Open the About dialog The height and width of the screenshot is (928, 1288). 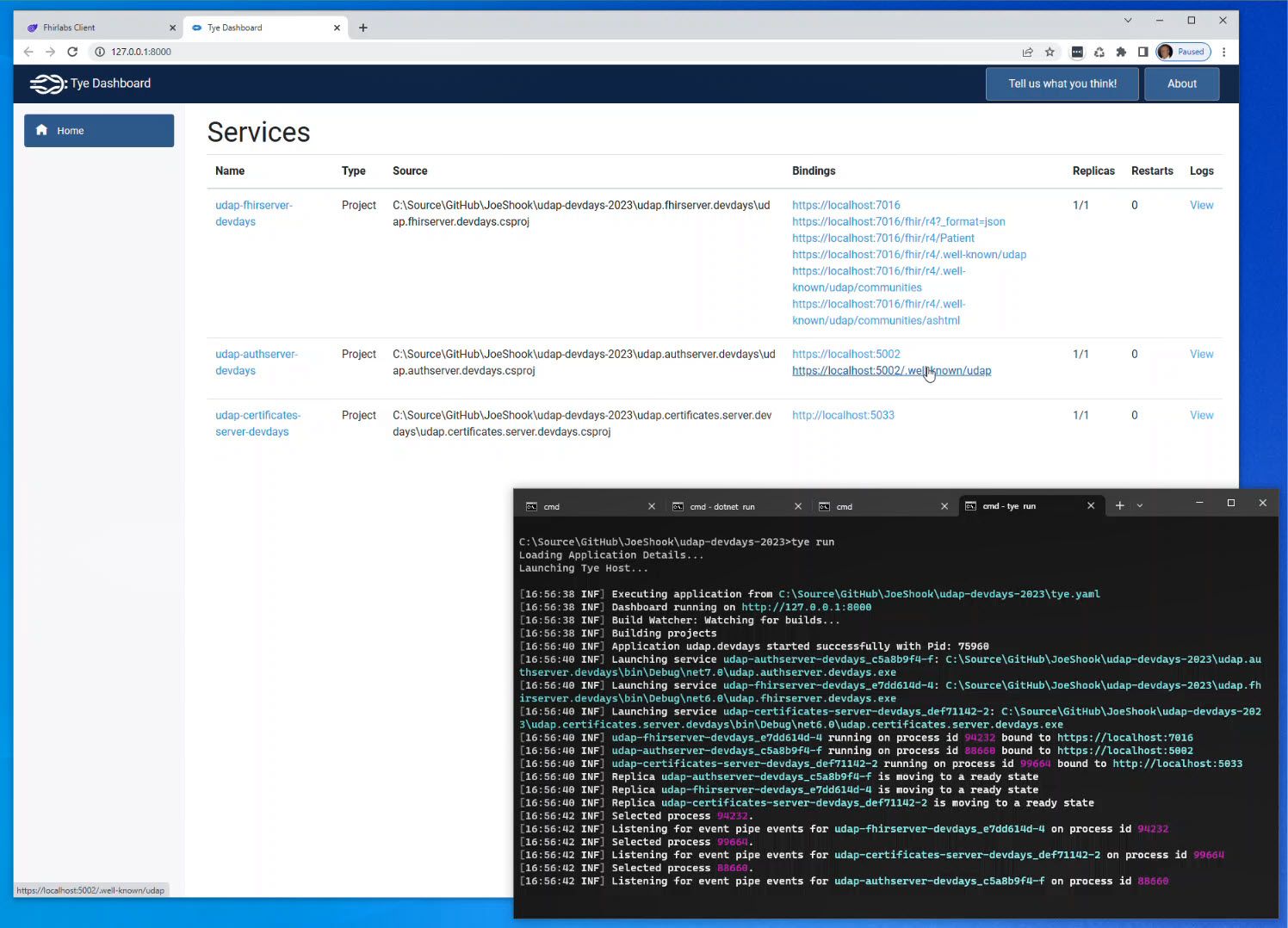tap(1181, 84)
